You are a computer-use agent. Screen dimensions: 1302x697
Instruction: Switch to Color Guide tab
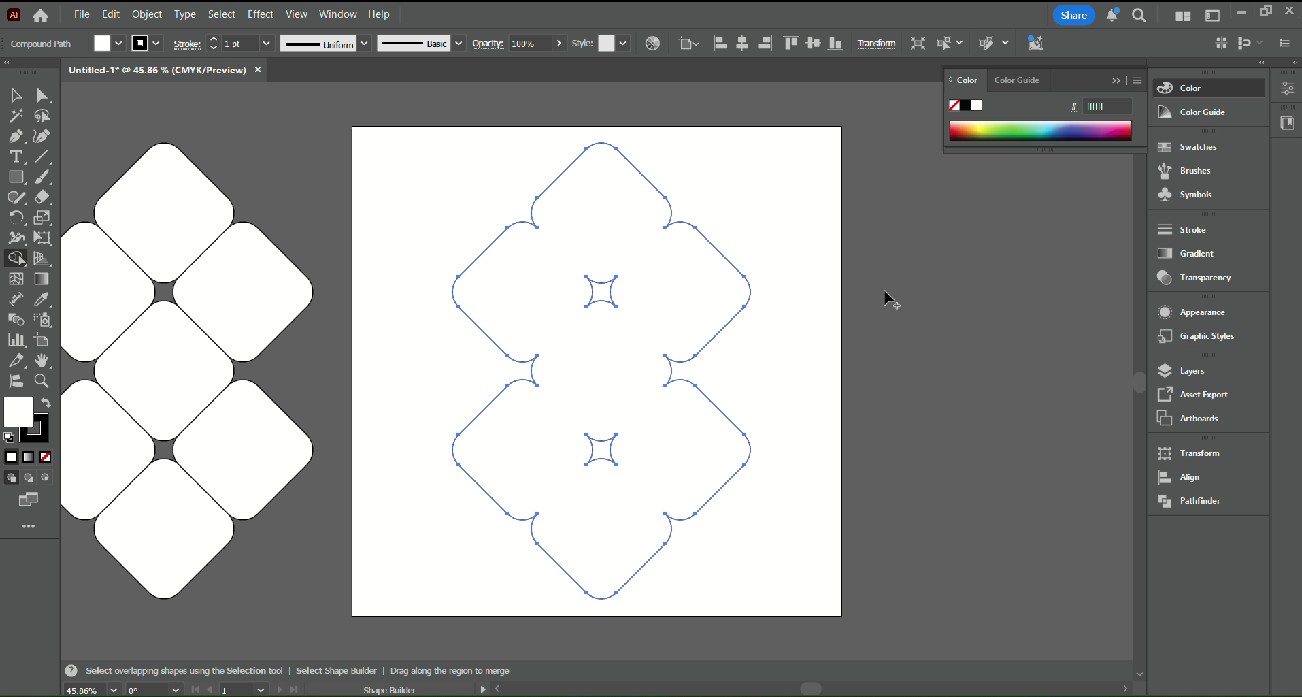(x=1016, y=80)
